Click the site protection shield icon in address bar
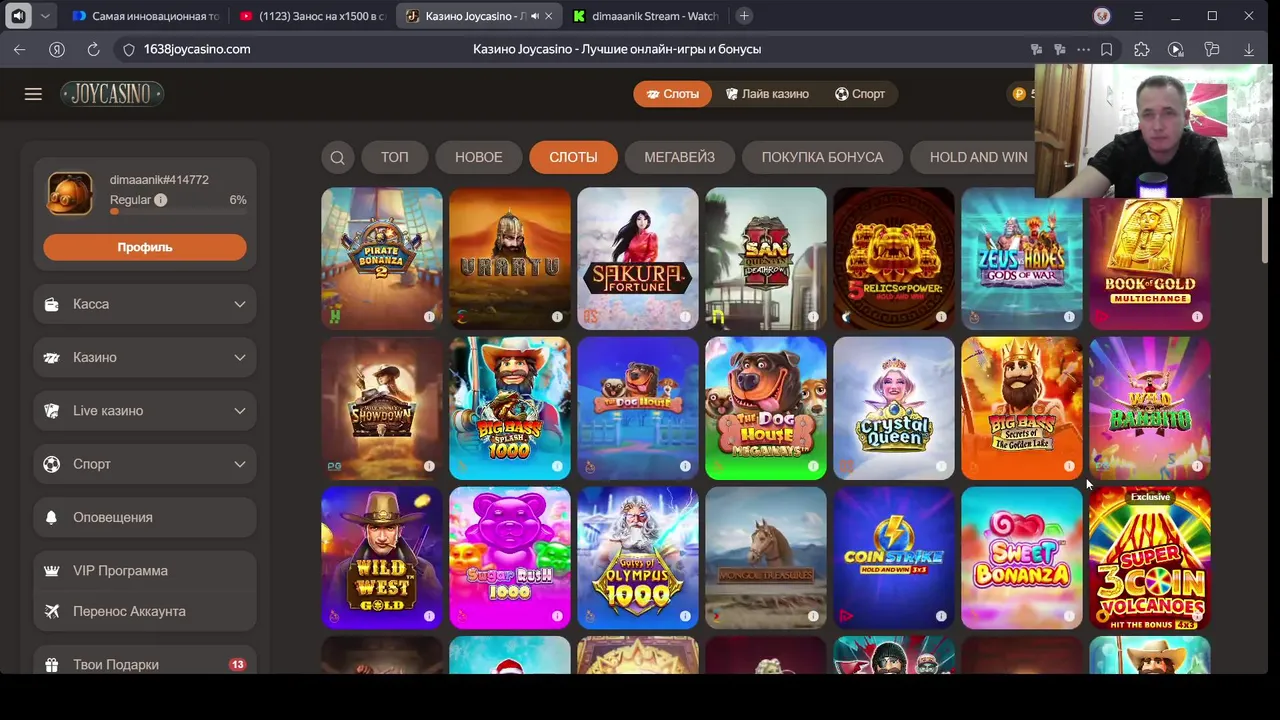Image resolution: width=1280 pixels, height=720 pixels. pos(129,49)
